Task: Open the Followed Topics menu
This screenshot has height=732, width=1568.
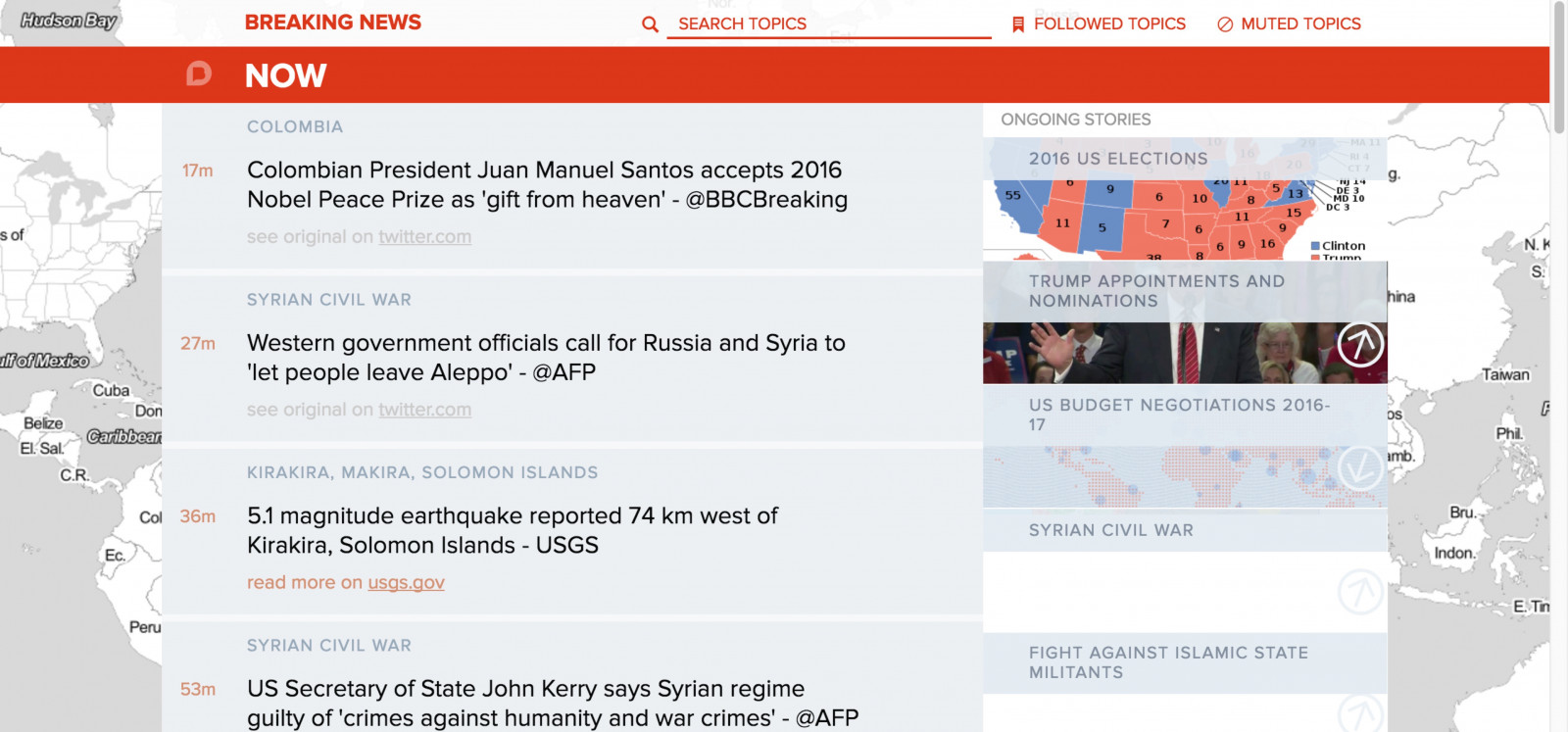Action: point(1109,24)
